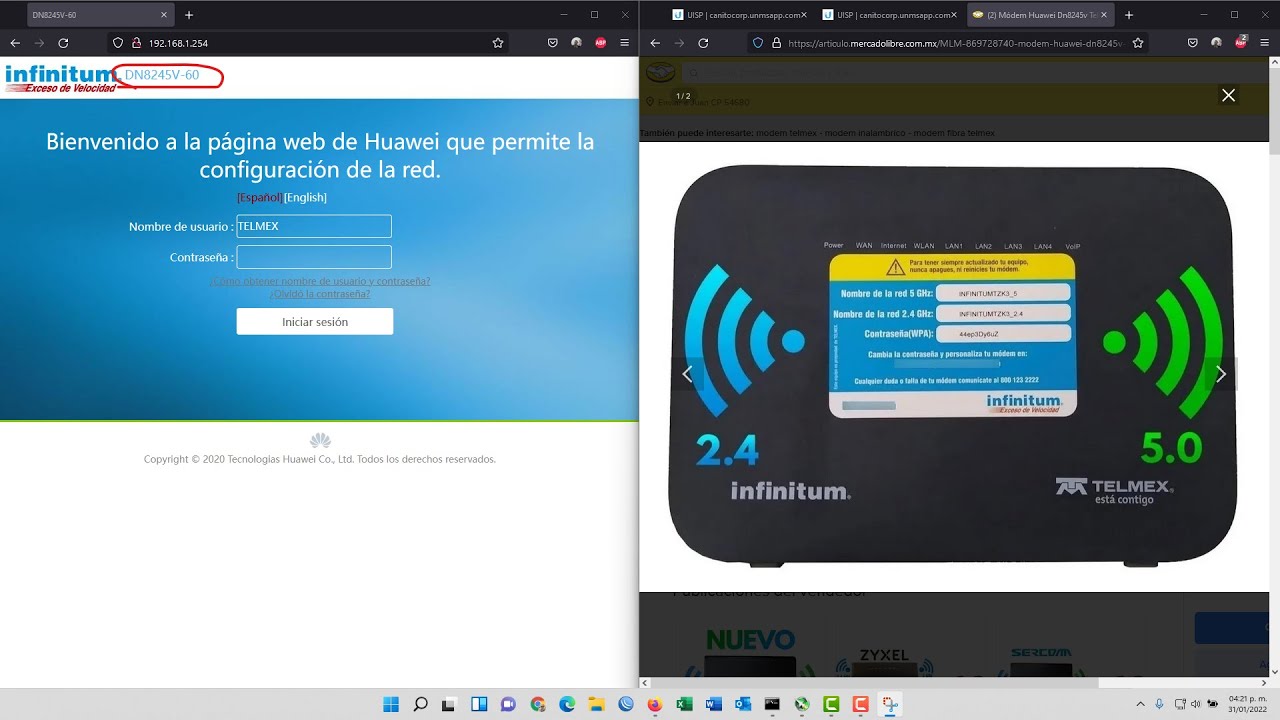The width and height of the screenshot is (1280, 720).
Task: Show tracking protection shield for 192.168.1.254
Action: click(119, 43)
